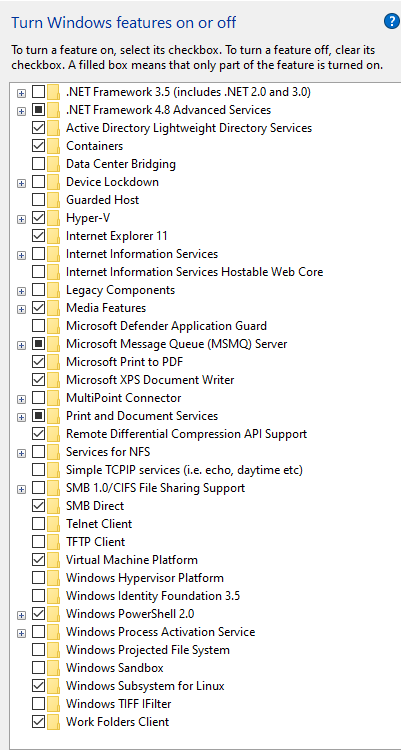Disable the Hyper-V checkbox
This screenshot has width=401, height=750.
click(39, 218)
